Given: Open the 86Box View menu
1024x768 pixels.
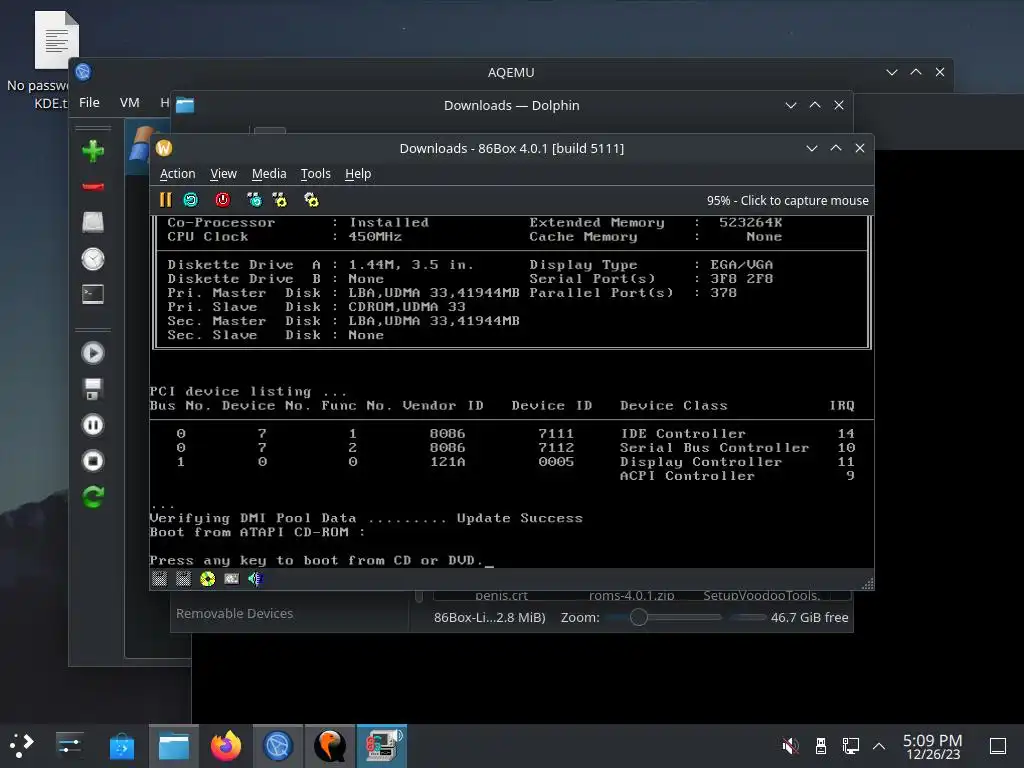Looking at the screenshot, I should [x=223, y=174].
